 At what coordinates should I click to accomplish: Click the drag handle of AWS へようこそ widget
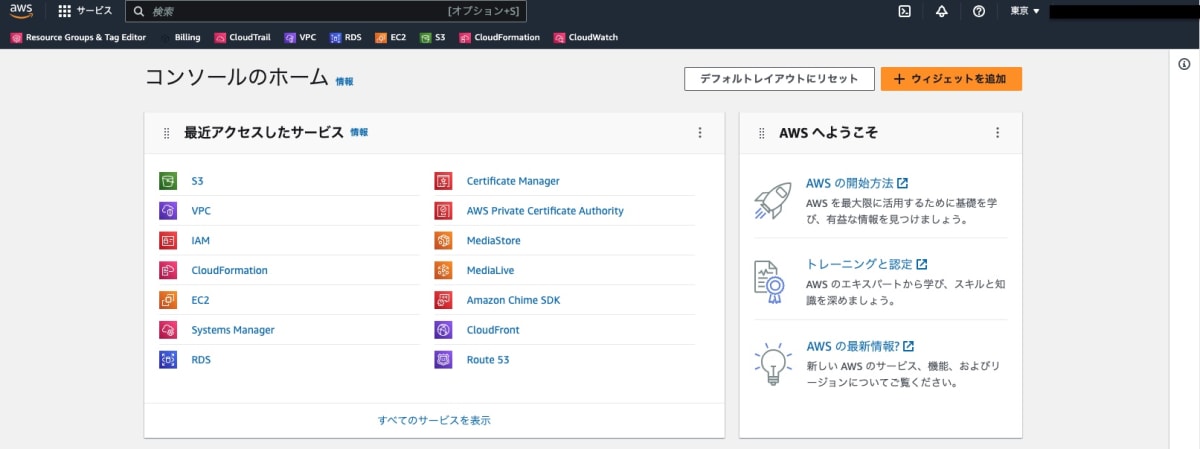point(762,132)
